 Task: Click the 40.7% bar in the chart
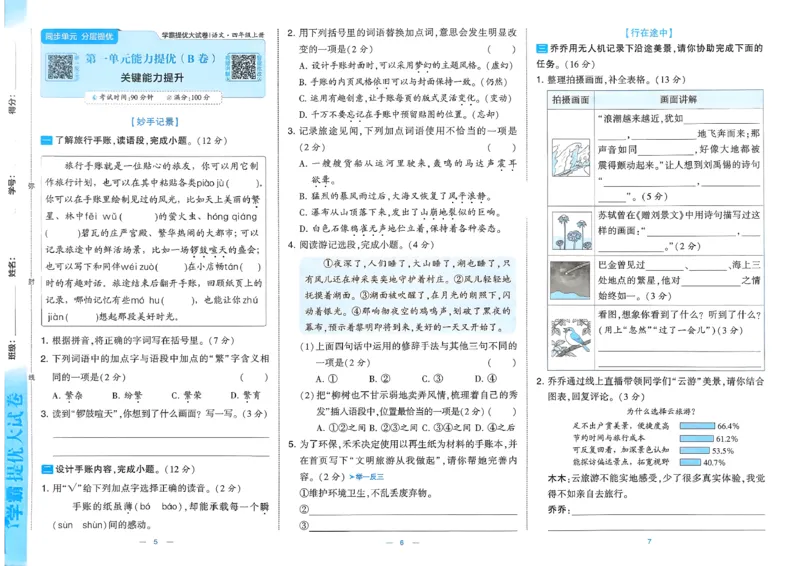pyautogui.click(x=690, y=462)
